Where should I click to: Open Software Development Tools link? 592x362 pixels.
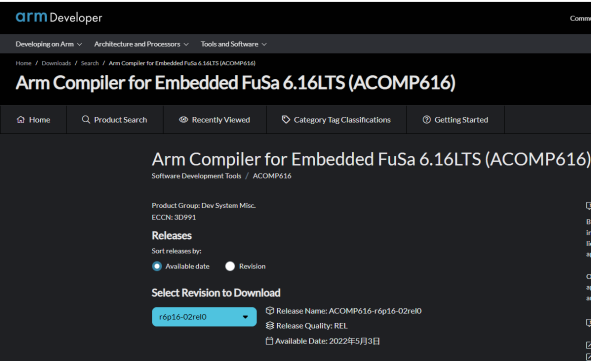[196, 176]
